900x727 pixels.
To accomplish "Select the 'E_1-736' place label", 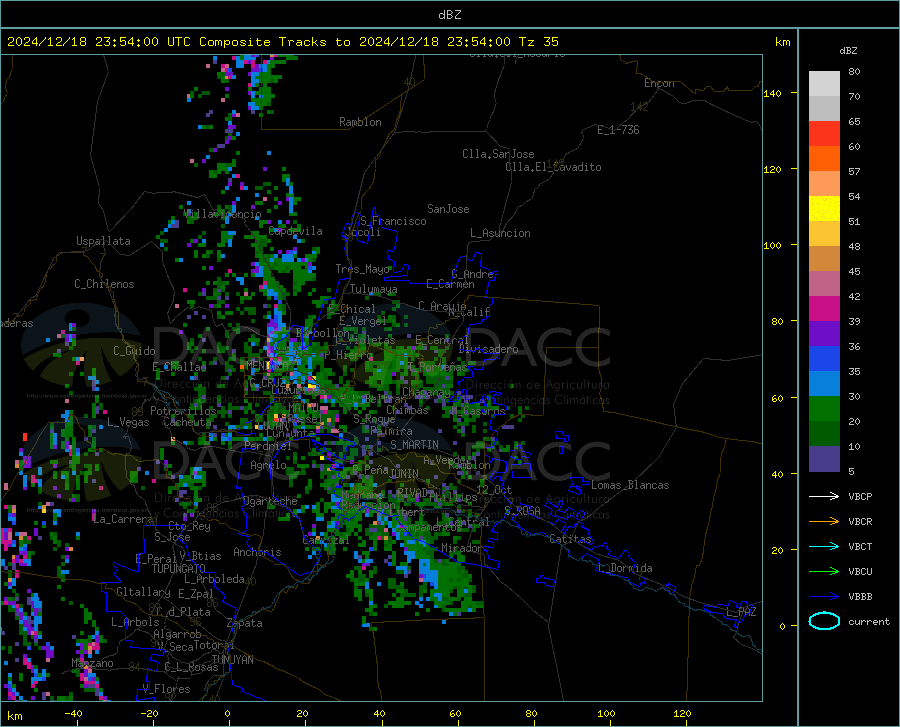I will [618, 130].
